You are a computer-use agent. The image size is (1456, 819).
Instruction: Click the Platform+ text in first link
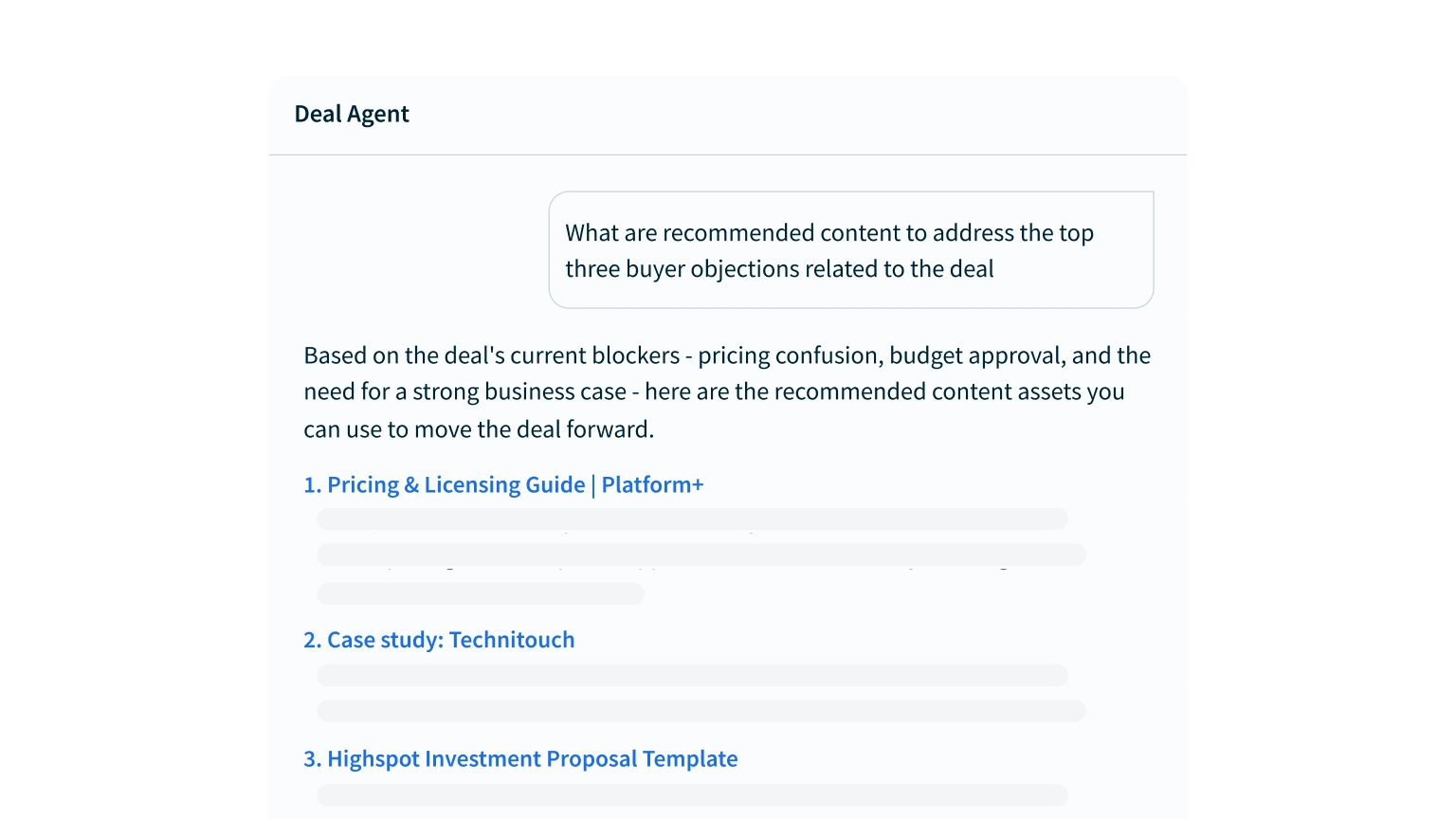click(x=653, y=484)
